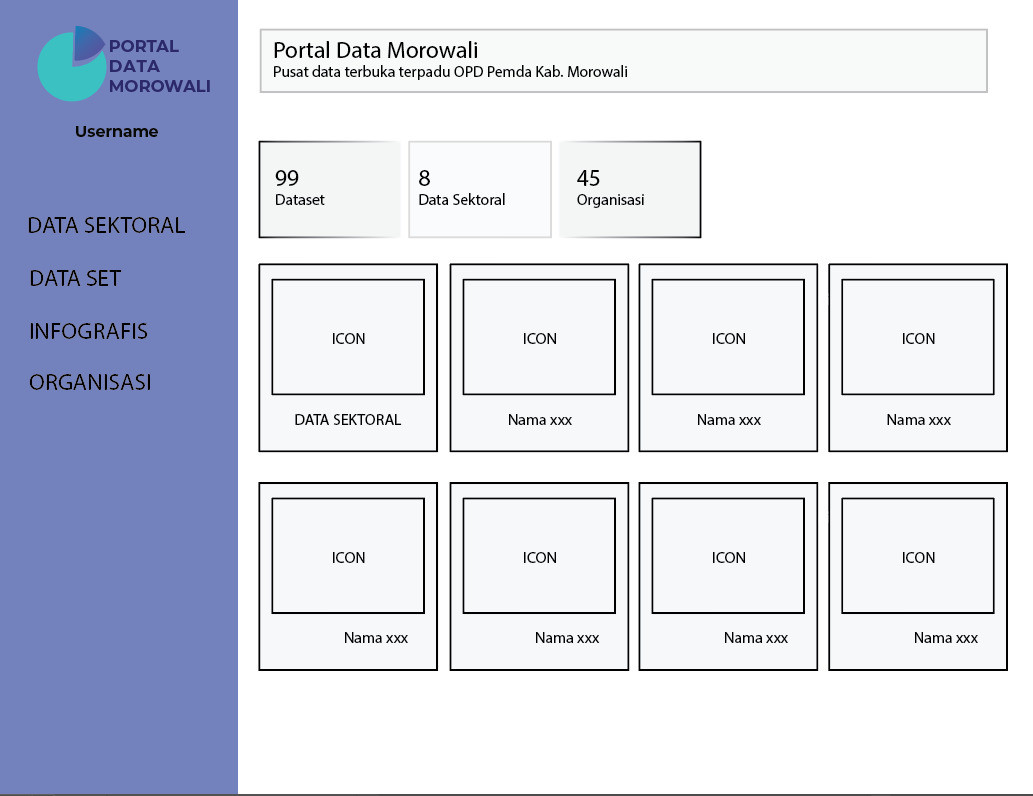Open DATA SEKTORAL in the sidebar menu
1033x796 pixels.
click(106, 226)
